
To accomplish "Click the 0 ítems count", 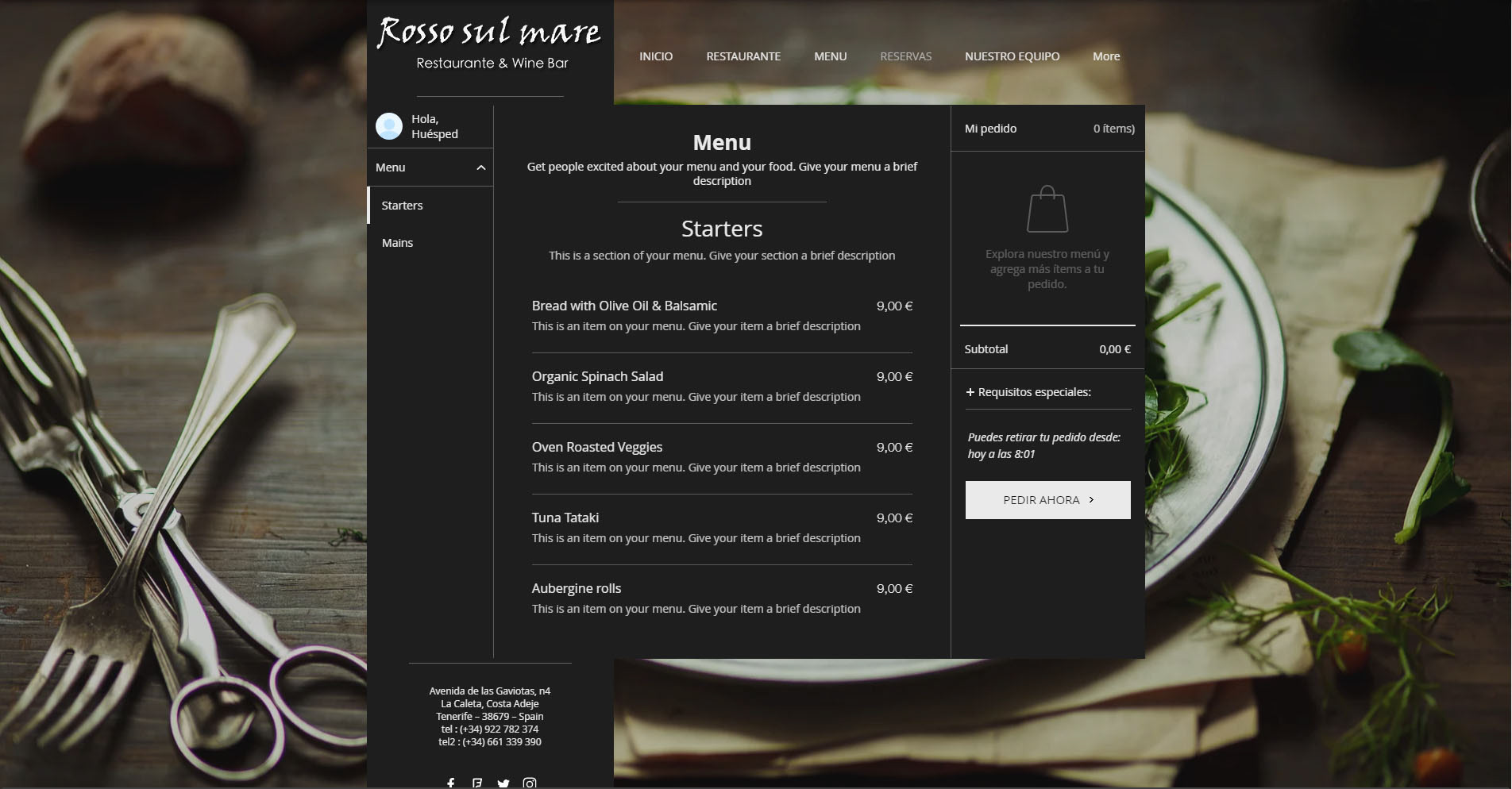I will pyautogui.click(x=1114, y=129).
